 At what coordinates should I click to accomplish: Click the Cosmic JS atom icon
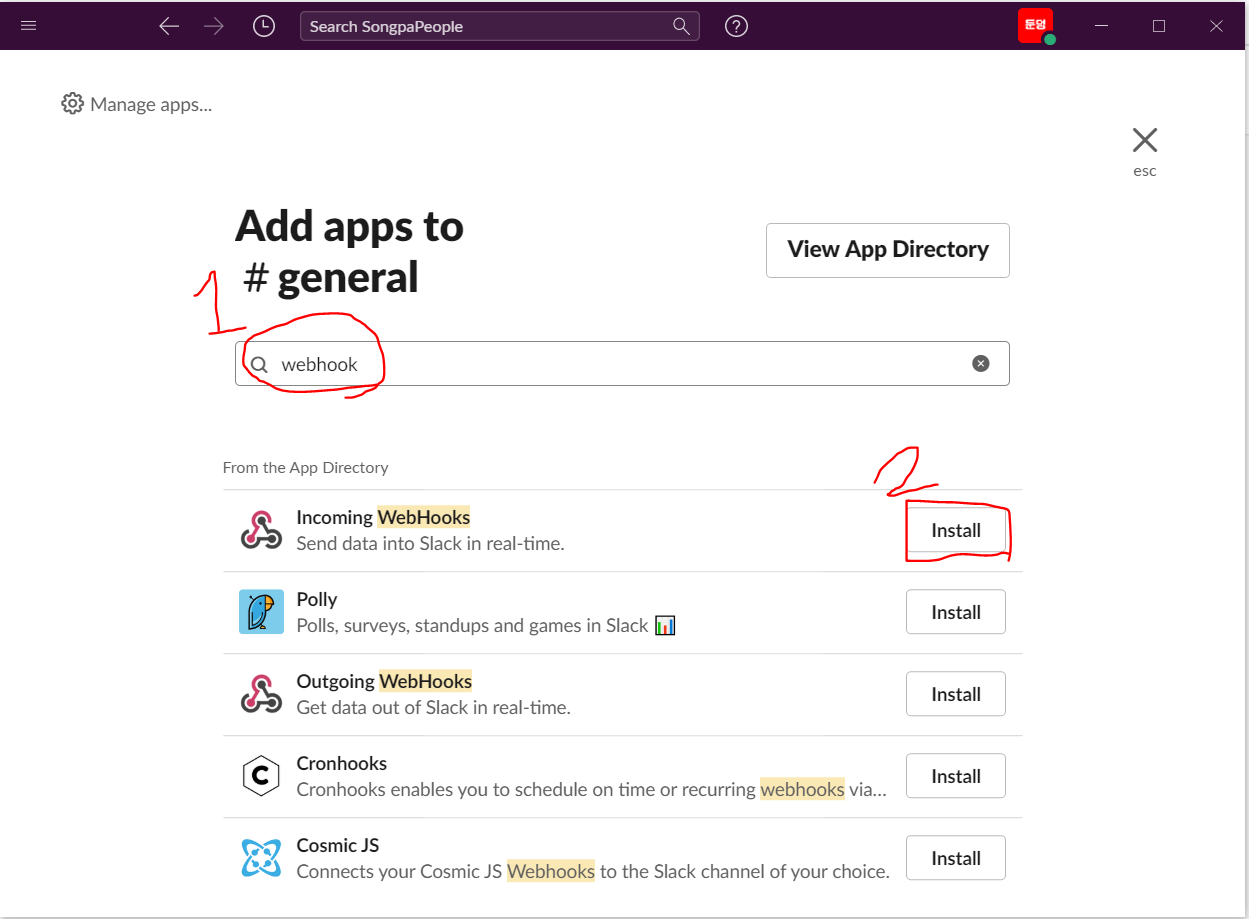coord(261,858)
